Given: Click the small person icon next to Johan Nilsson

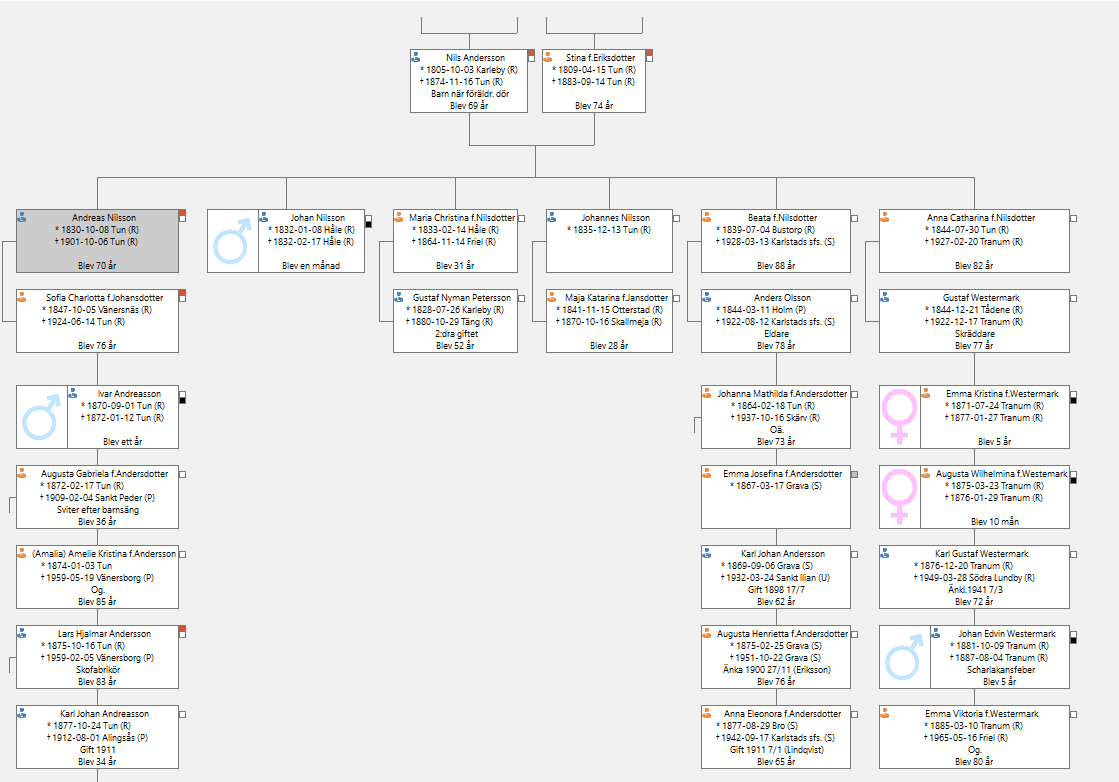Looking at the screenshot, I should (x=264, y=216).
